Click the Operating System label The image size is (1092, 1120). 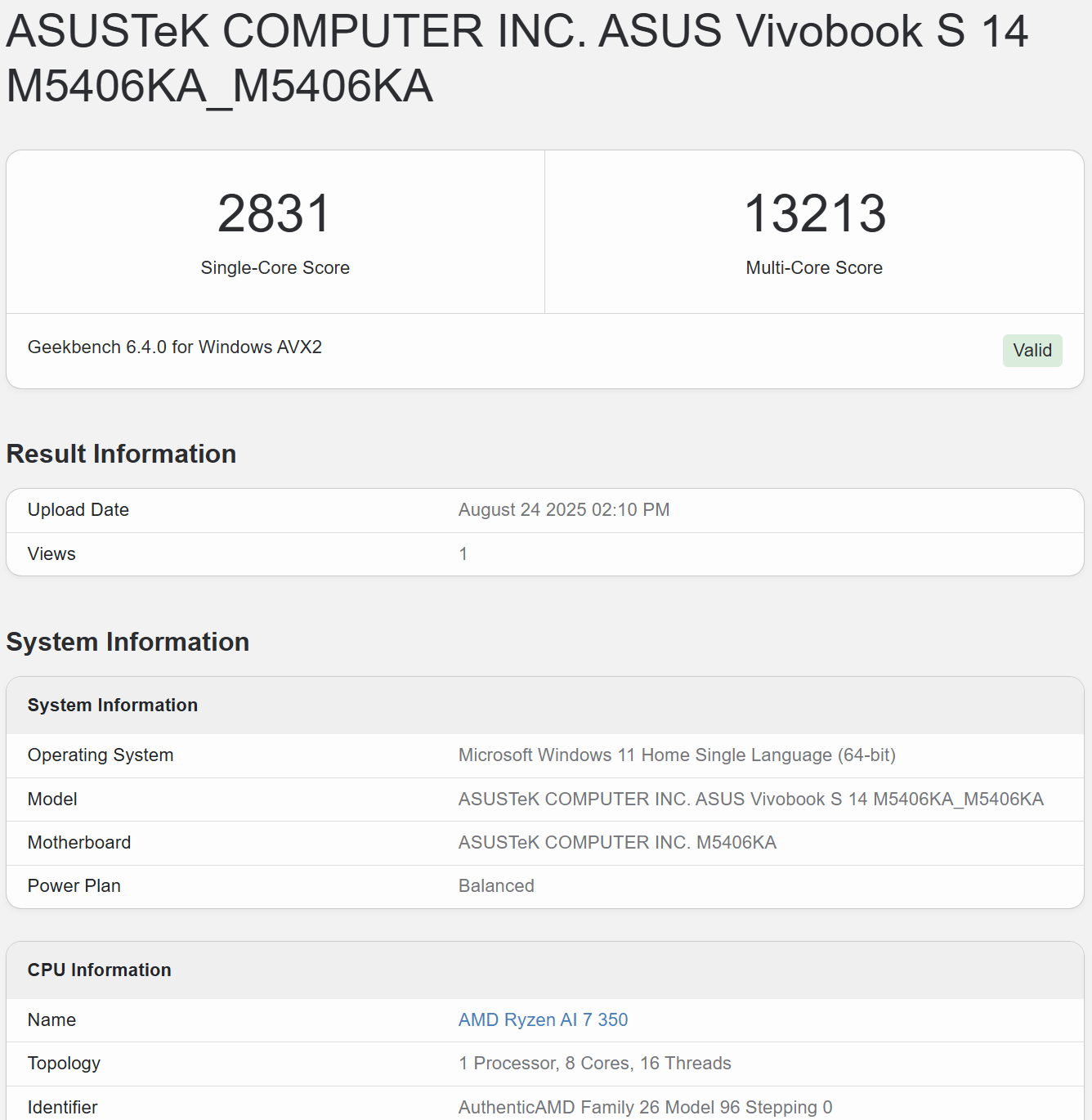tap(101, 755)
